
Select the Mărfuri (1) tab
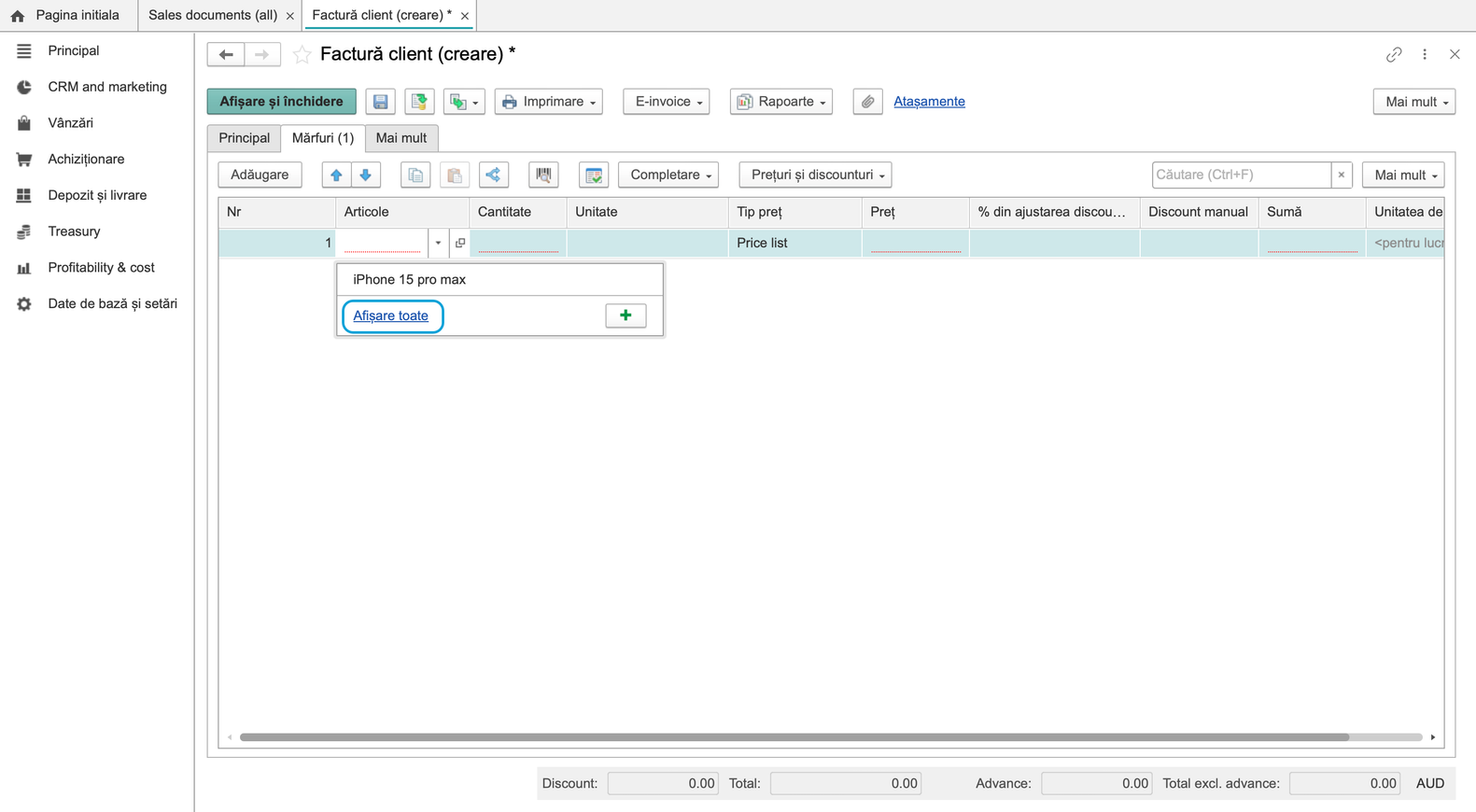click(323, 138)
